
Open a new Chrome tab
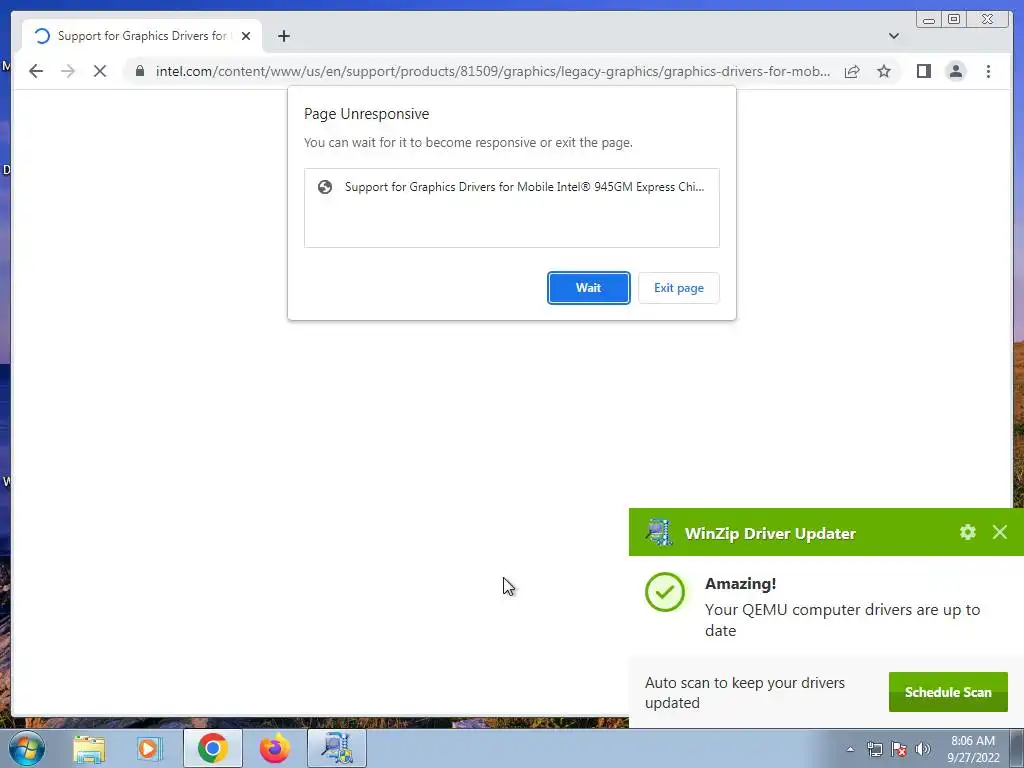[x=283, y=36]
